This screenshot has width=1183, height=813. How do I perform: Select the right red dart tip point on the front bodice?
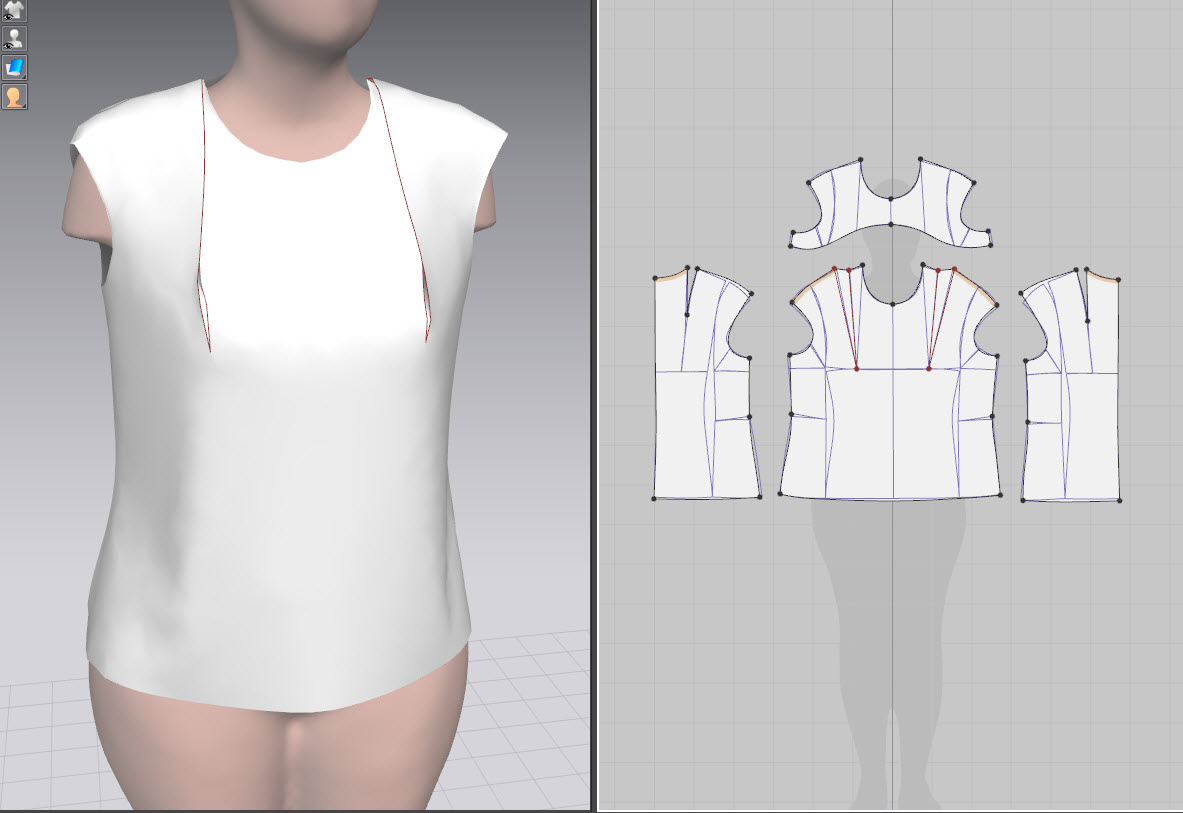pyautogui.click(x=929, y=369)
